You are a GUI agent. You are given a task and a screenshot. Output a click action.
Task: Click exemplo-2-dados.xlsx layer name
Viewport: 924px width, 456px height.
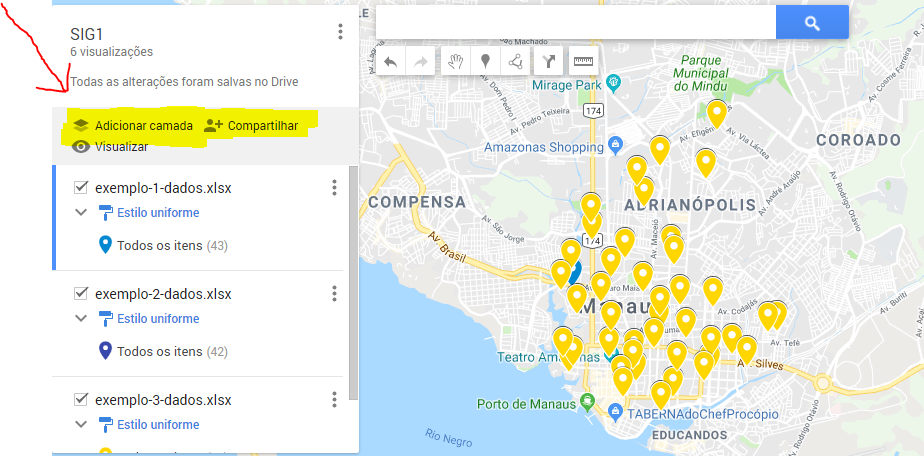[x=163, y=294]
